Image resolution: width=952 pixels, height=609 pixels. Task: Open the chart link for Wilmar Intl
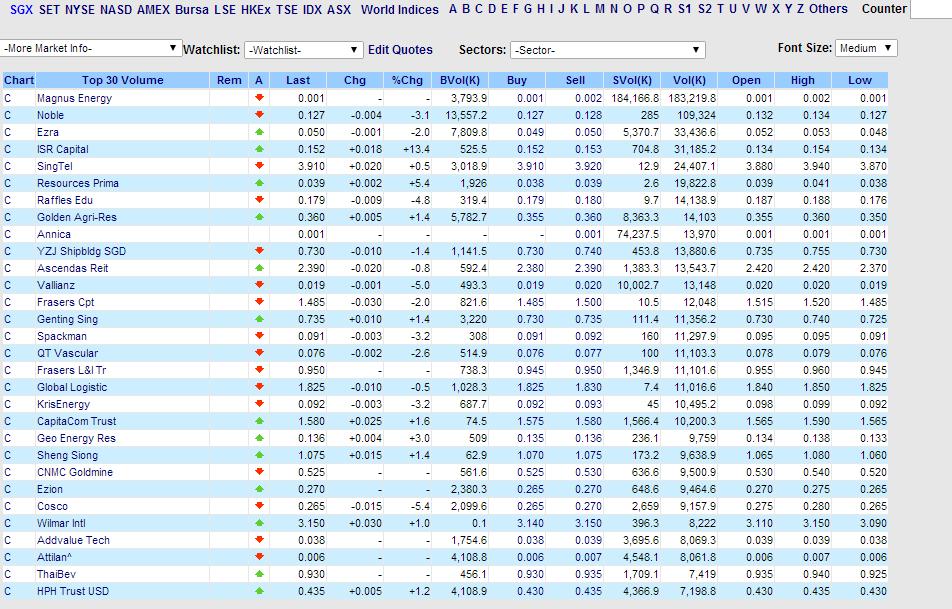pos(8,523)
